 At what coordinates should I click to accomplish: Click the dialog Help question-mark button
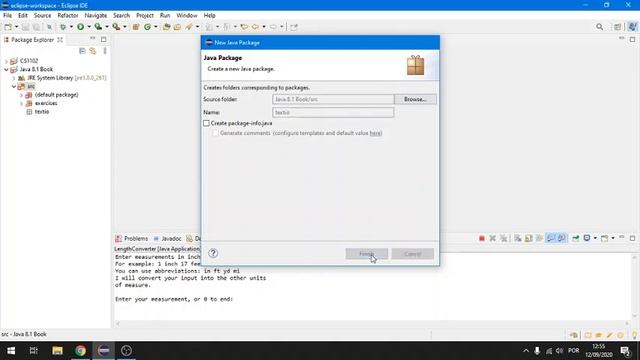tap(213, 253)
